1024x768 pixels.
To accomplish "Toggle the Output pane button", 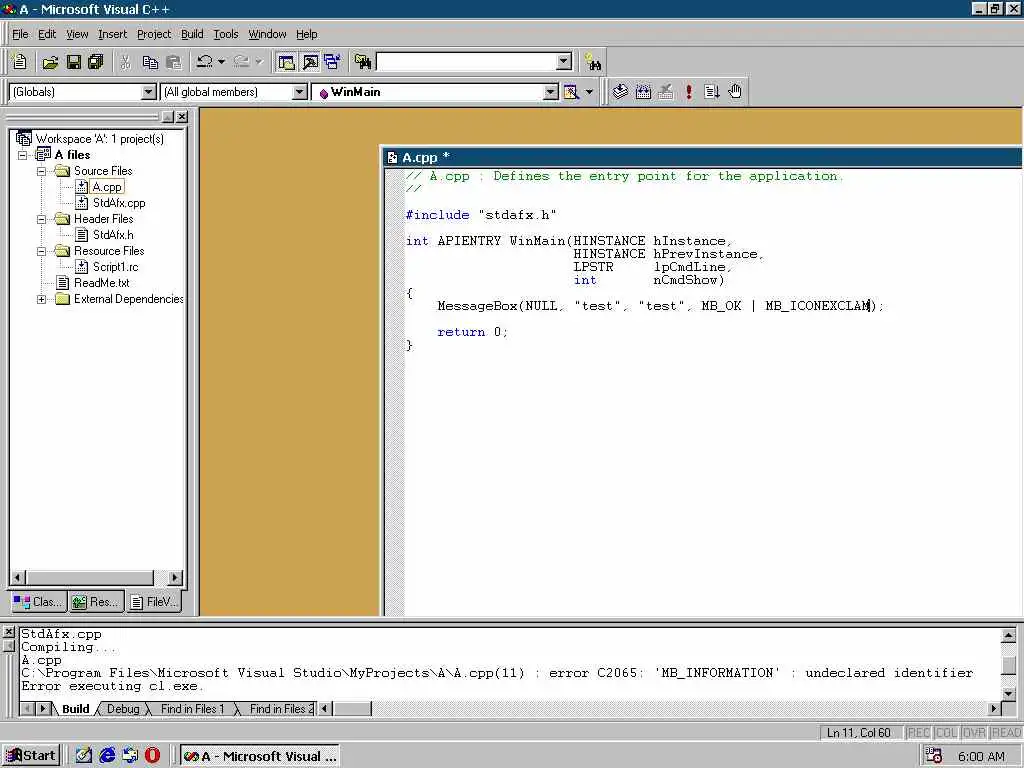I will (310, 62).
